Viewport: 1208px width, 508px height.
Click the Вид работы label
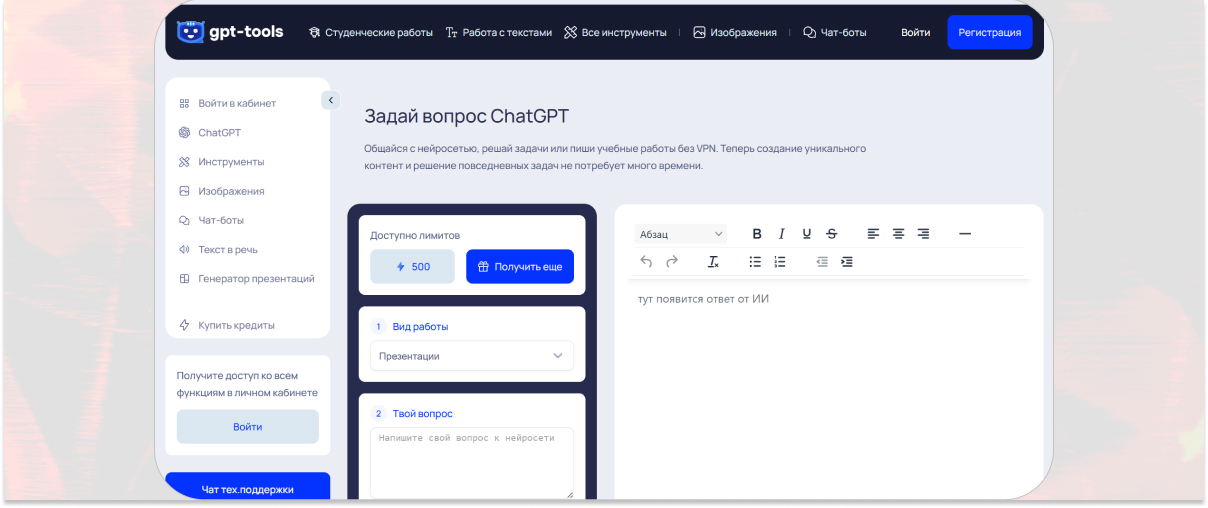(421, 326)
